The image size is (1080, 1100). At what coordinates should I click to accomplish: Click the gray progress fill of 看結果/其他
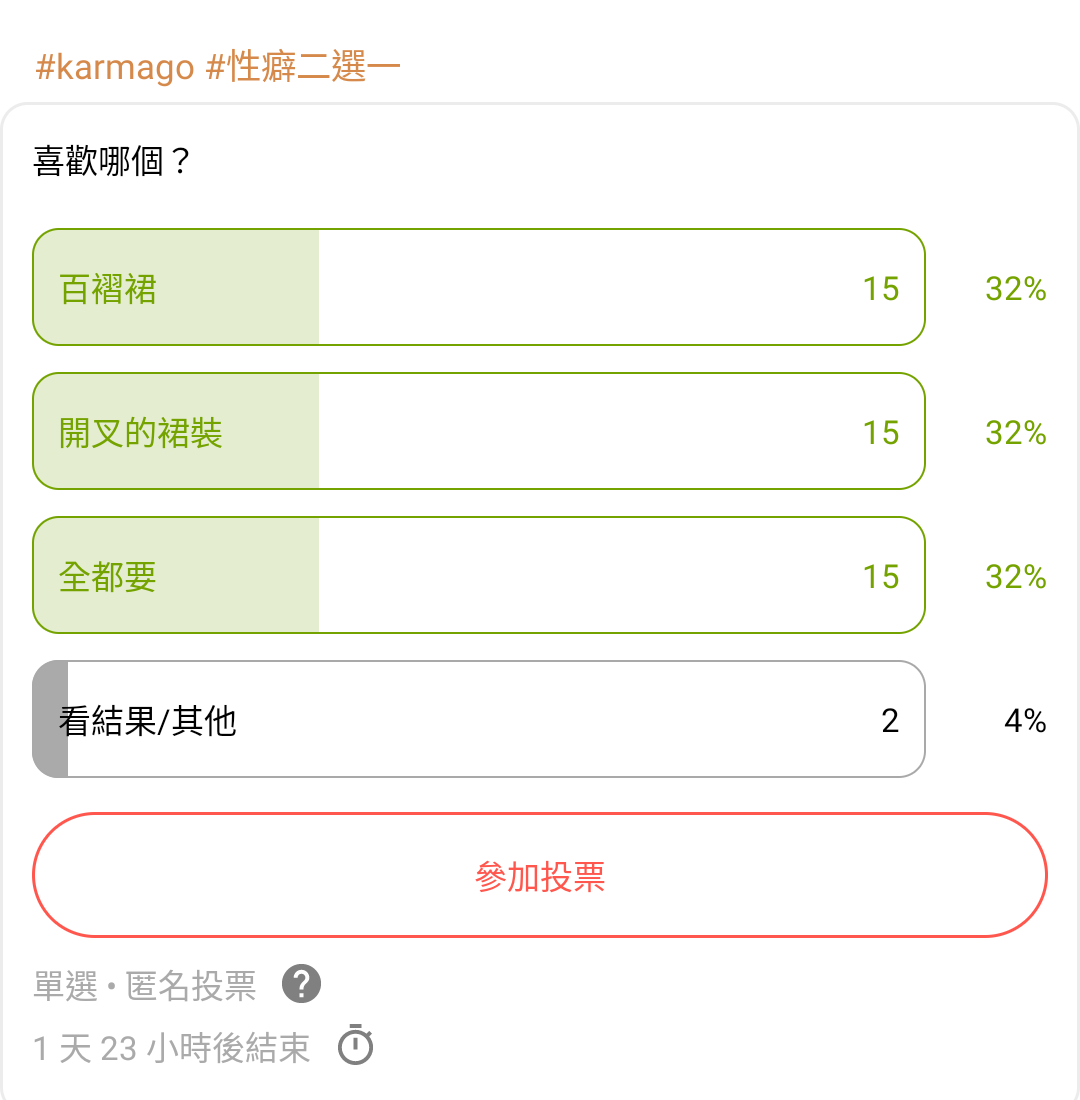click(51, 719)
